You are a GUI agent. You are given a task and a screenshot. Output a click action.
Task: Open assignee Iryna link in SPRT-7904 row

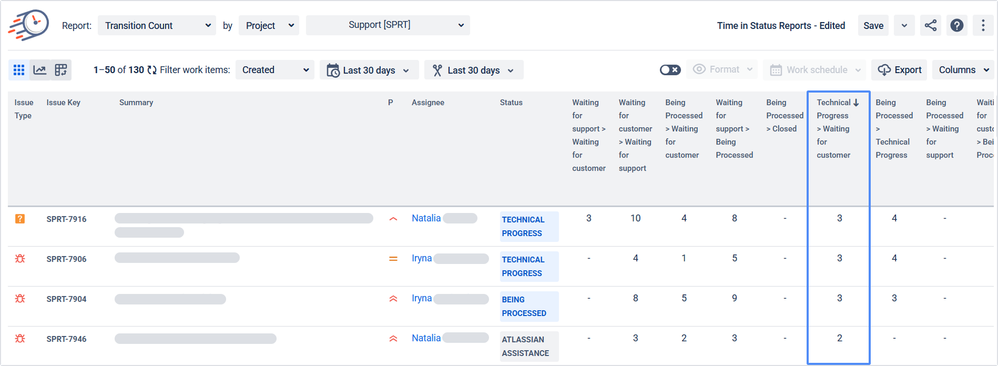pos(421,298)
